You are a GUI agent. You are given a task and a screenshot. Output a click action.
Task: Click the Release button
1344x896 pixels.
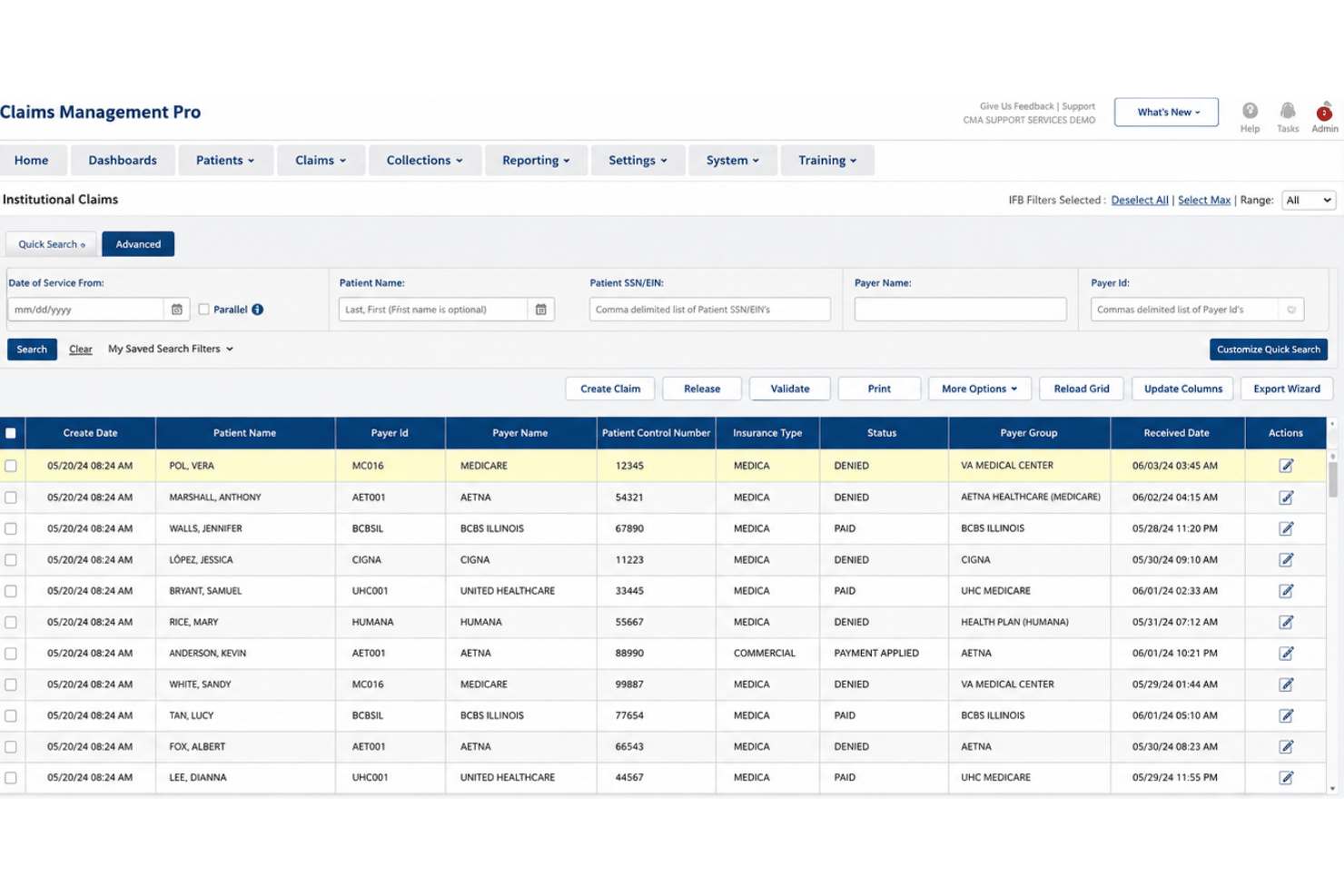click(x=702, y=389)
